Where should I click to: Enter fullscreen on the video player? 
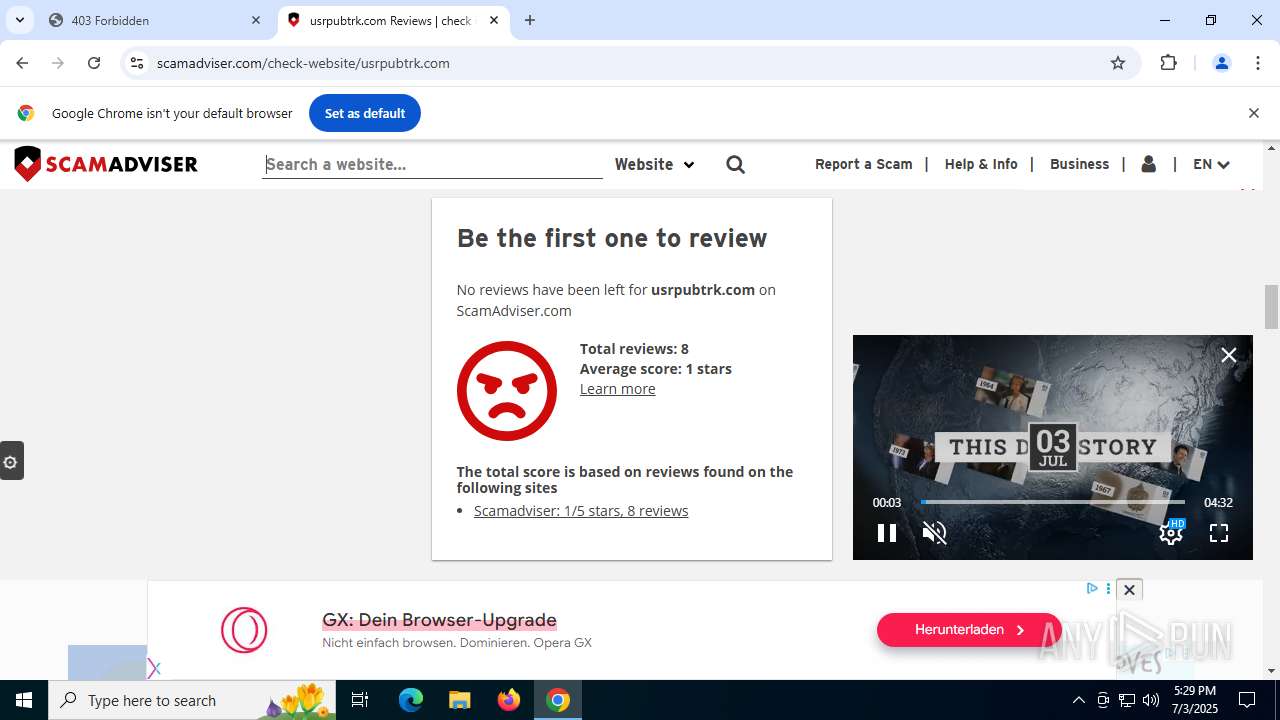[1219, 533]
